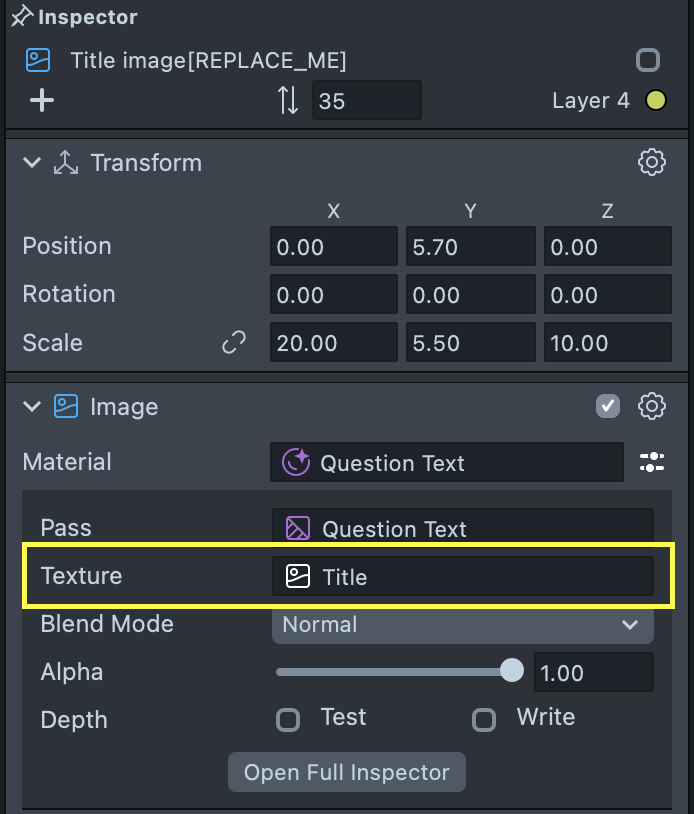This screenshot has width=694, height=814.
Task: Click the plus add component icon
Action: [x=42, y=100]
